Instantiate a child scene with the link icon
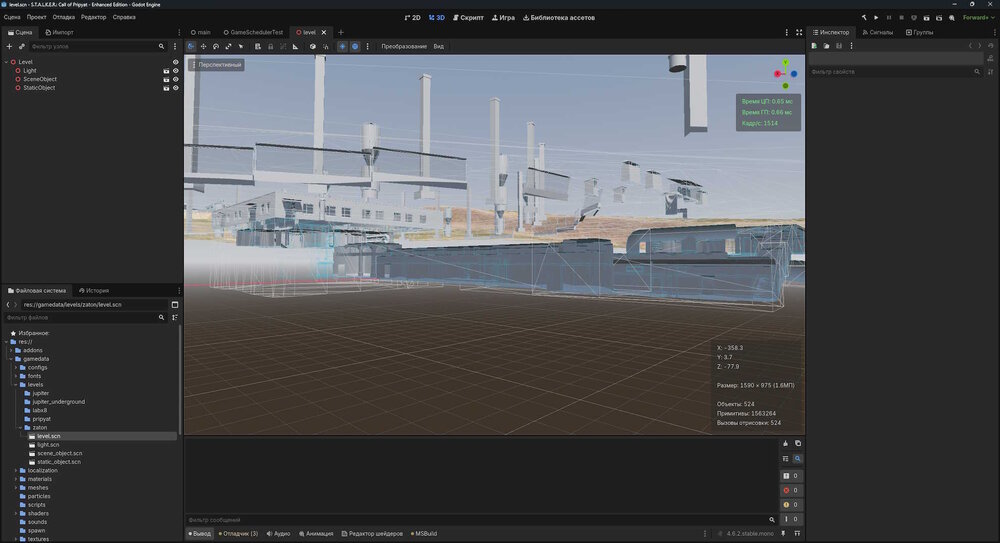Viewport: 1000px width, 543px height. pyautogui.click(x=22, y=47)
